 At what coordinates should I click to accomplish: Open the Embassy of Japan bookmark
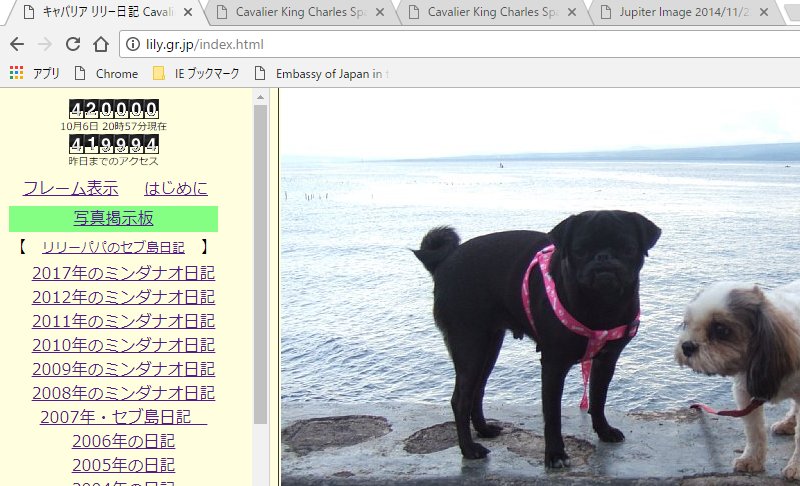pyautogui.click(x=322, y=73)
